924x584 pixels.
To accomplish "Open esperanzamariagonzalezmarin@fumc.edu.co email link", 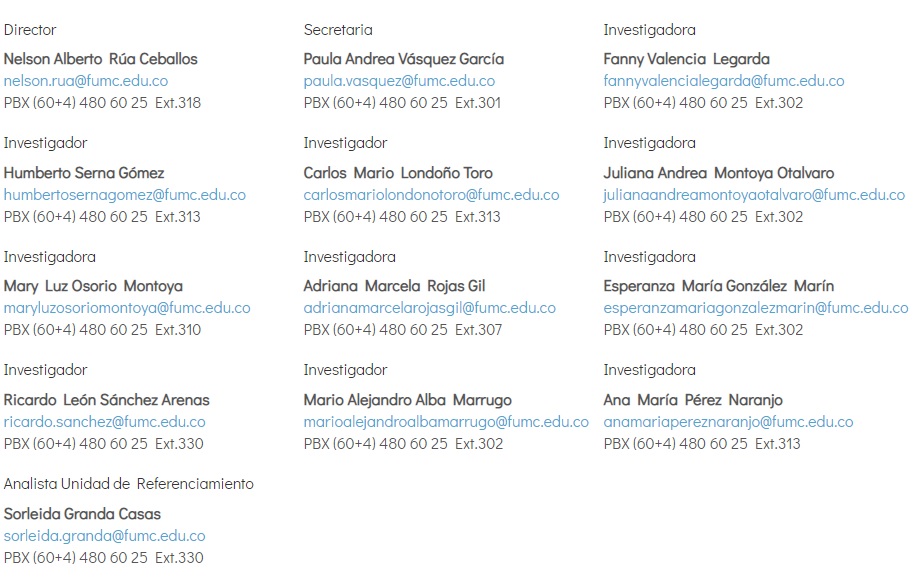I will click(x=756, y=308).
